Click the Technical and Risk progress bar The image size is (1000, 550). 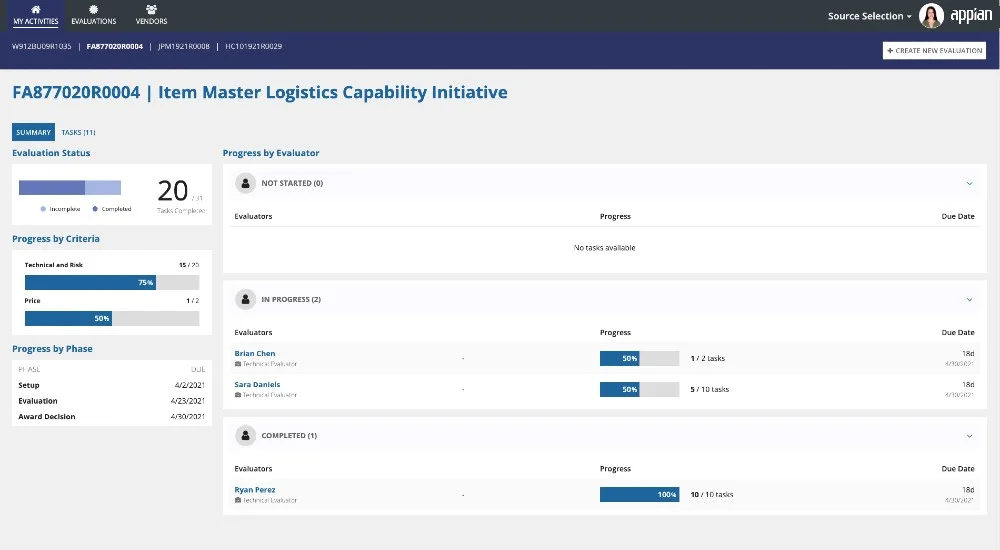click(112, 283)
